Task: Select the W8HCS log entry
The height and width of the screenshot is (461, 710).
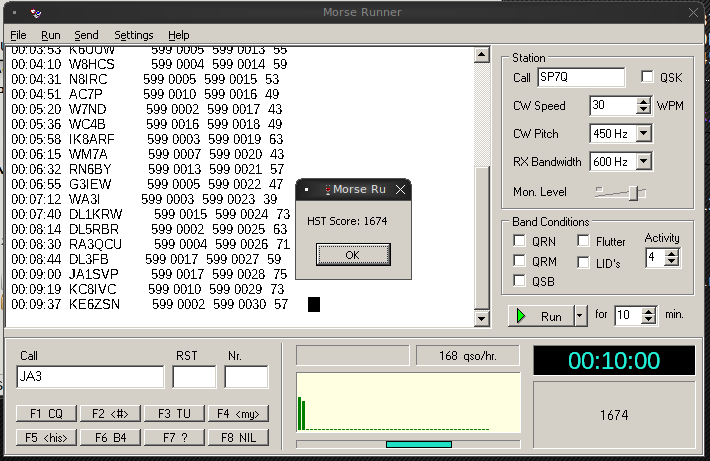Action: [x=149, y=64]
